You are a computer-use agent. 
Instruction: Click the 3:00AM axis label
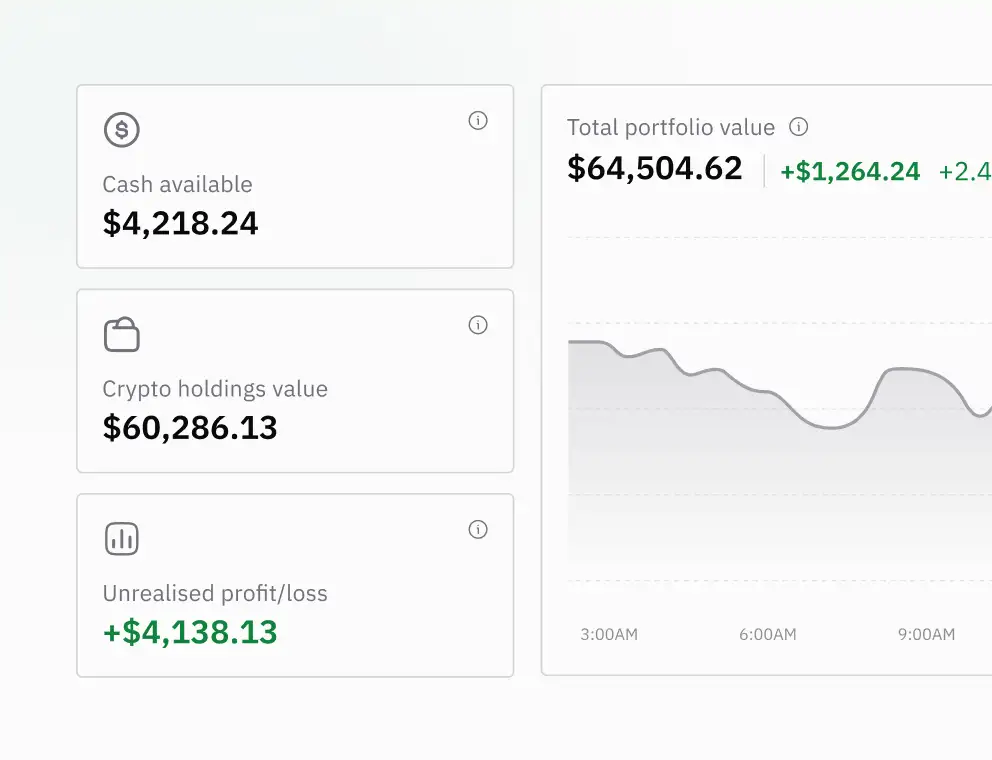(x=609, y=634)
